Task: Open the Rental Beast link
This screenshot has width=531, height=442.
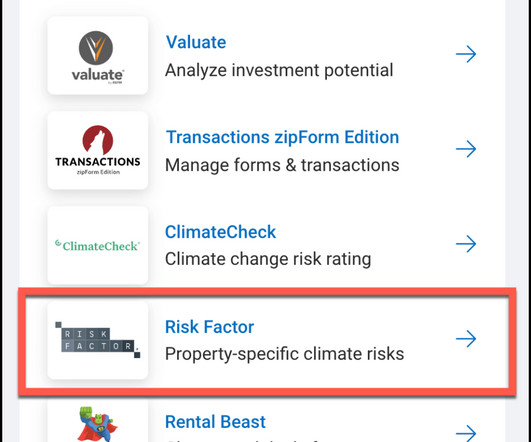Action: [215, 422]
